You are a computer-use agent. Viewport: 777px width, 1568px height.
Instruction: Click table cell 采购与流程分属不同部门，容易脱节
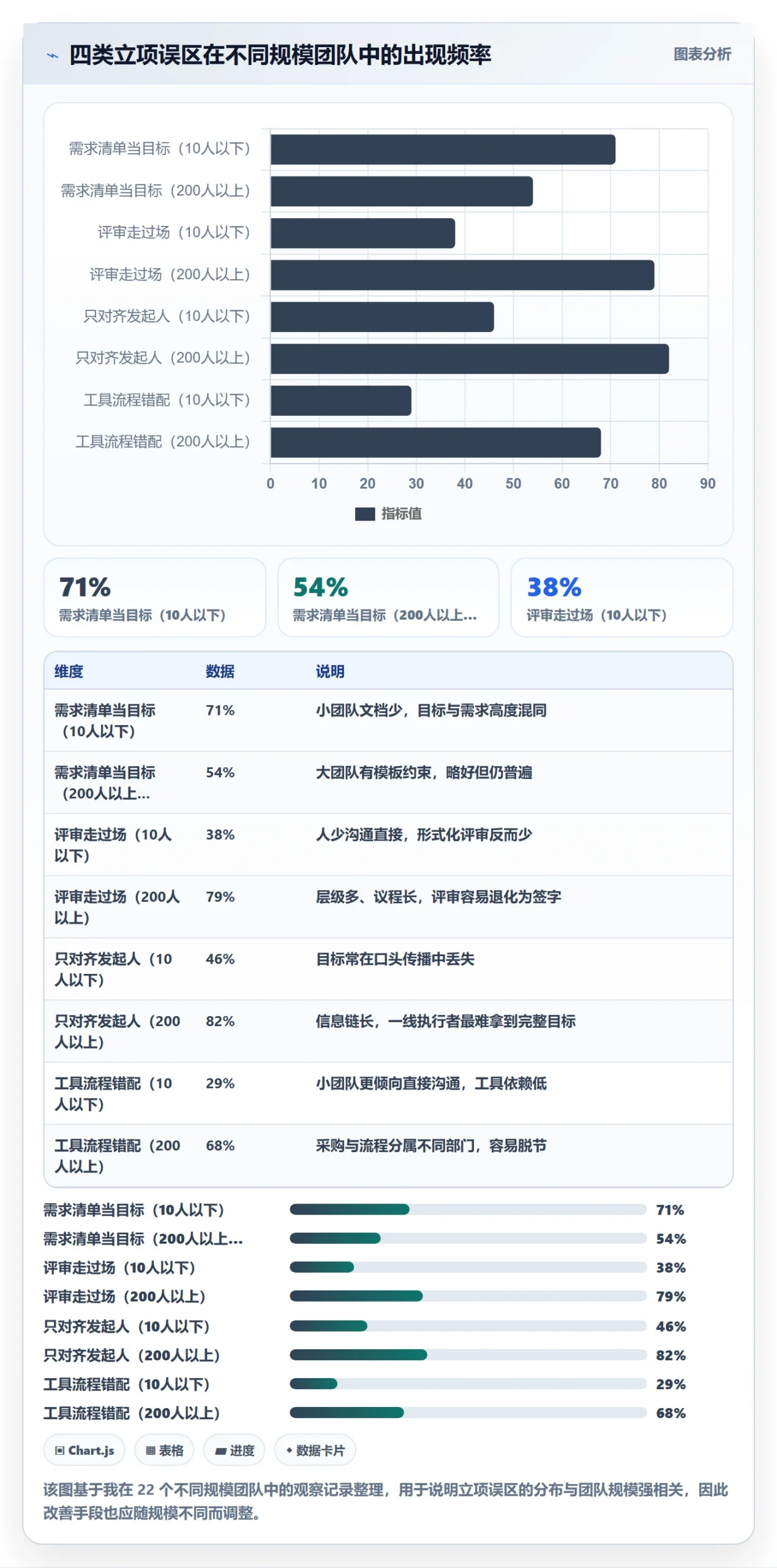tap(431, 1145)
